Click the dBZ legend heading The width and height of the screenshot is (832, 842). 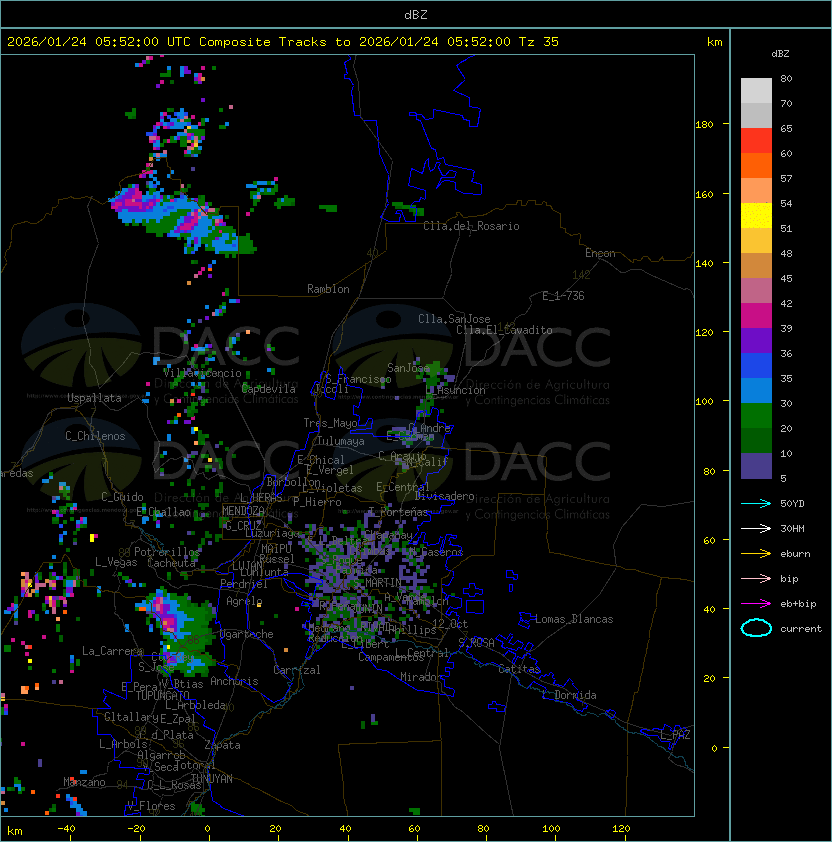coord(780,54)
